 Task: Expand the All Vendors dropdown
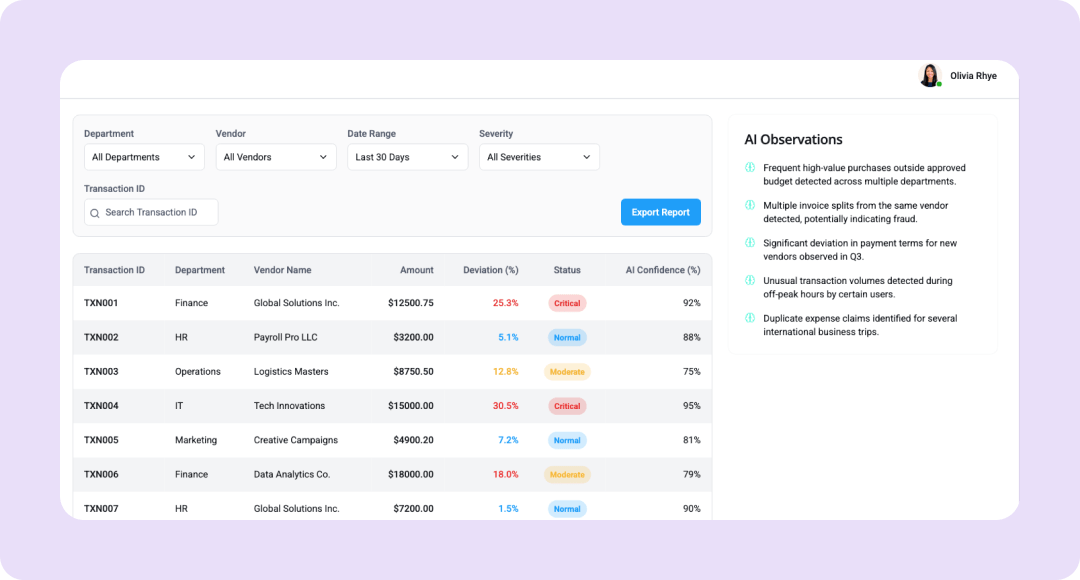point(276,157)
